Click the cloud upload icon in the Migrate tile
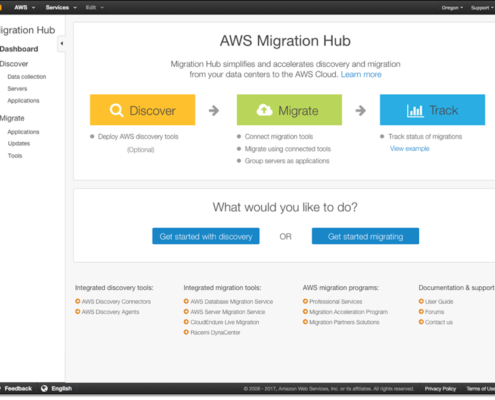Screen dimensions: 495x400 (x=264, y=110)
